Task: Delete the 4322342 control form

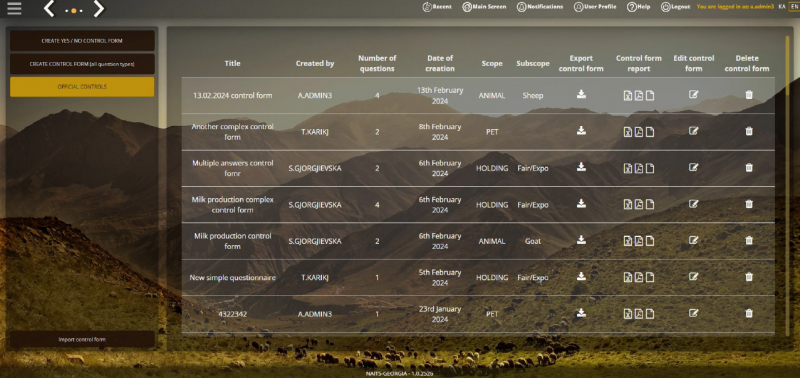Action: tap(749, 313)
